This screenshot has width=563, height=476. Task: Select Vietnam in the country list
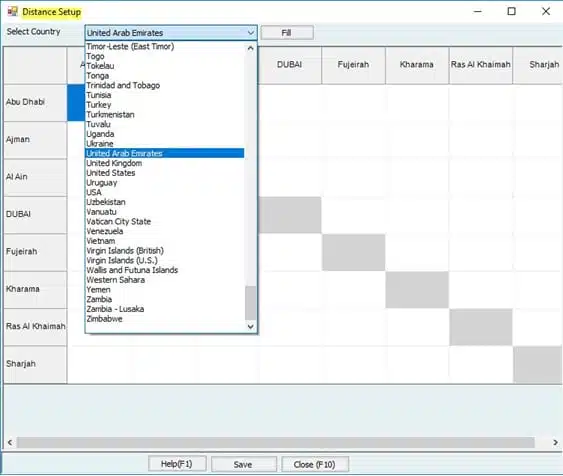coord(101,241)
